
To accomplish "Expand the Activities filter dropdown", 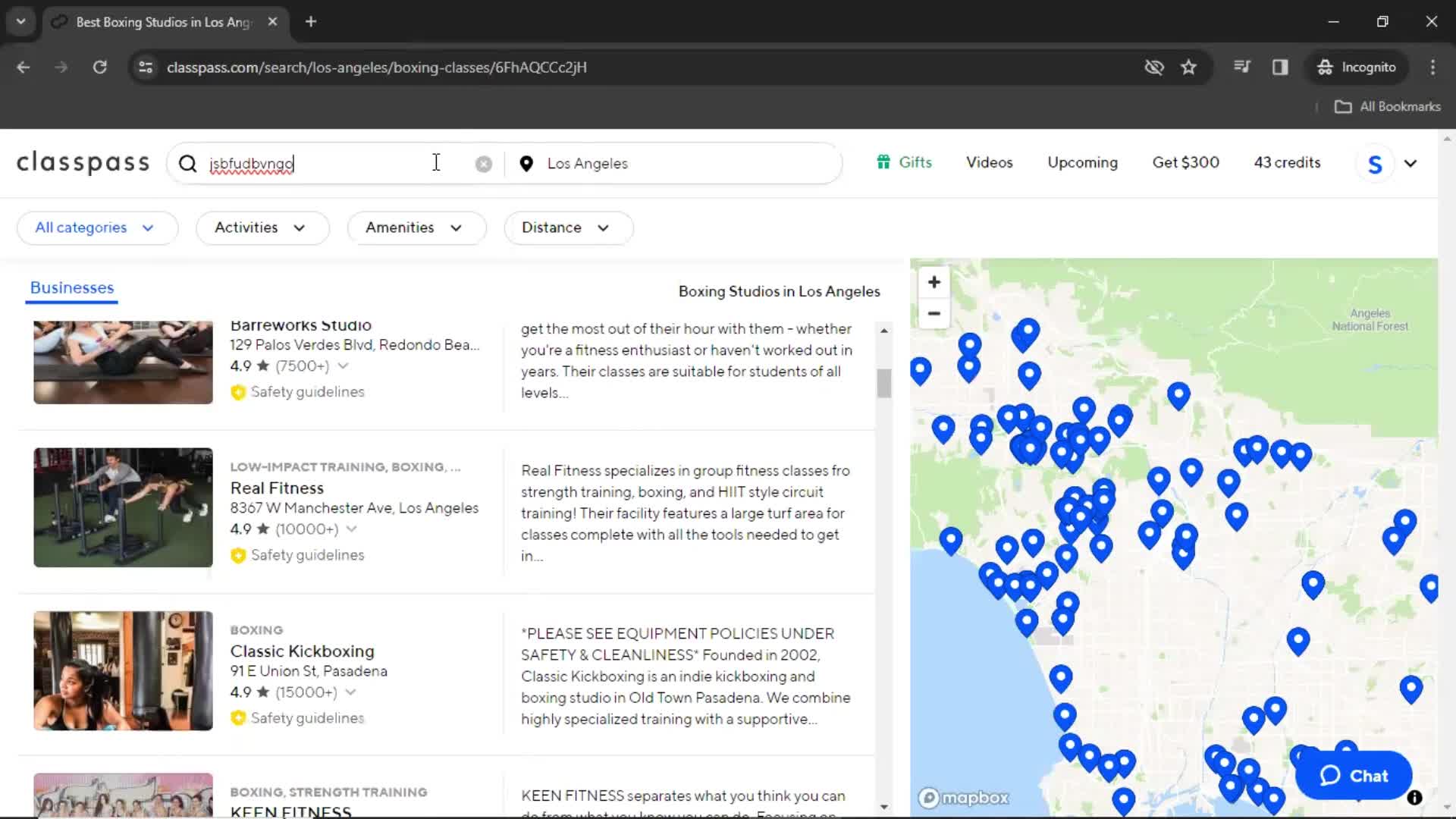I will tap(259, 227).
